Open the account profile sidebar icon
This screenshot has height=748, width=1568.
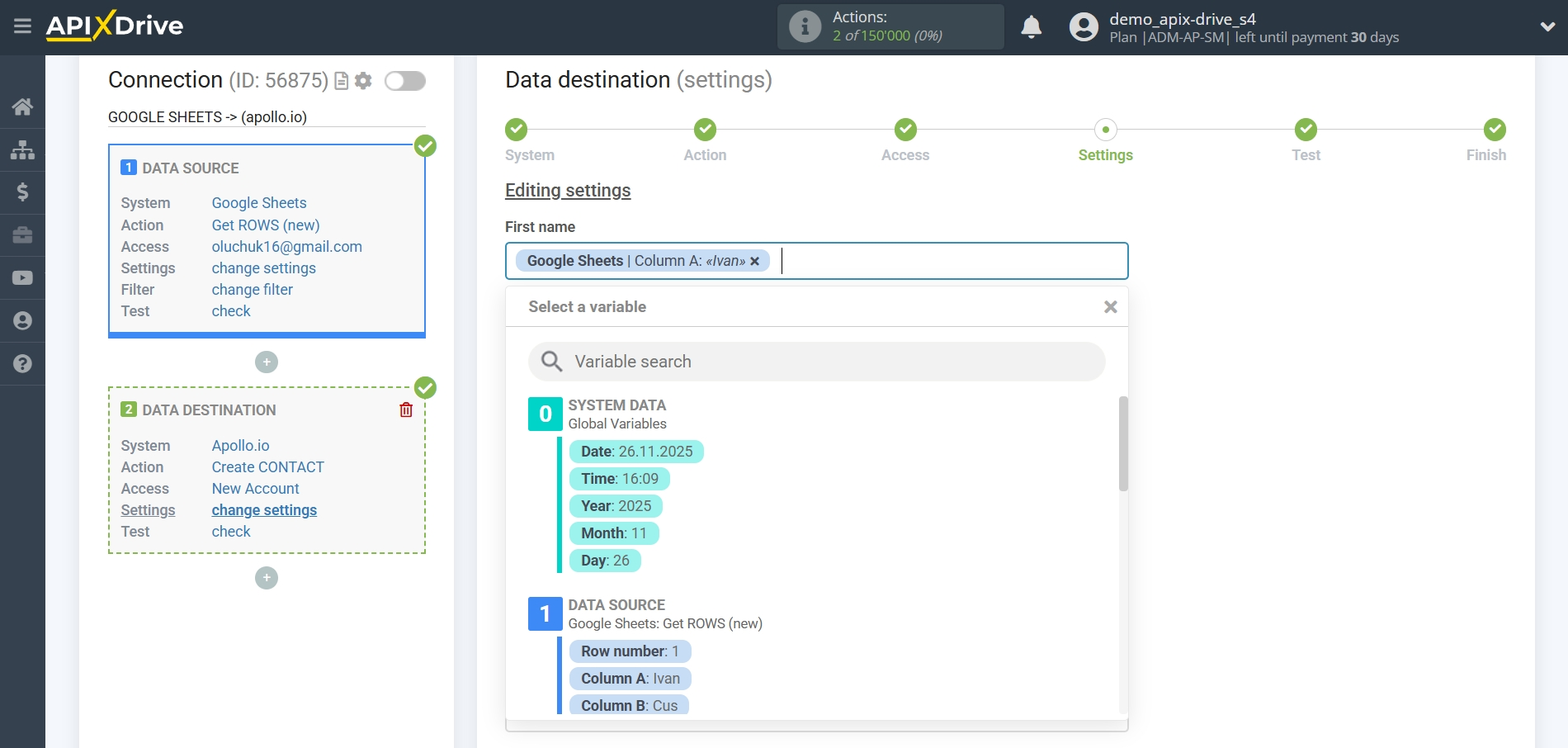click(22, 320)
